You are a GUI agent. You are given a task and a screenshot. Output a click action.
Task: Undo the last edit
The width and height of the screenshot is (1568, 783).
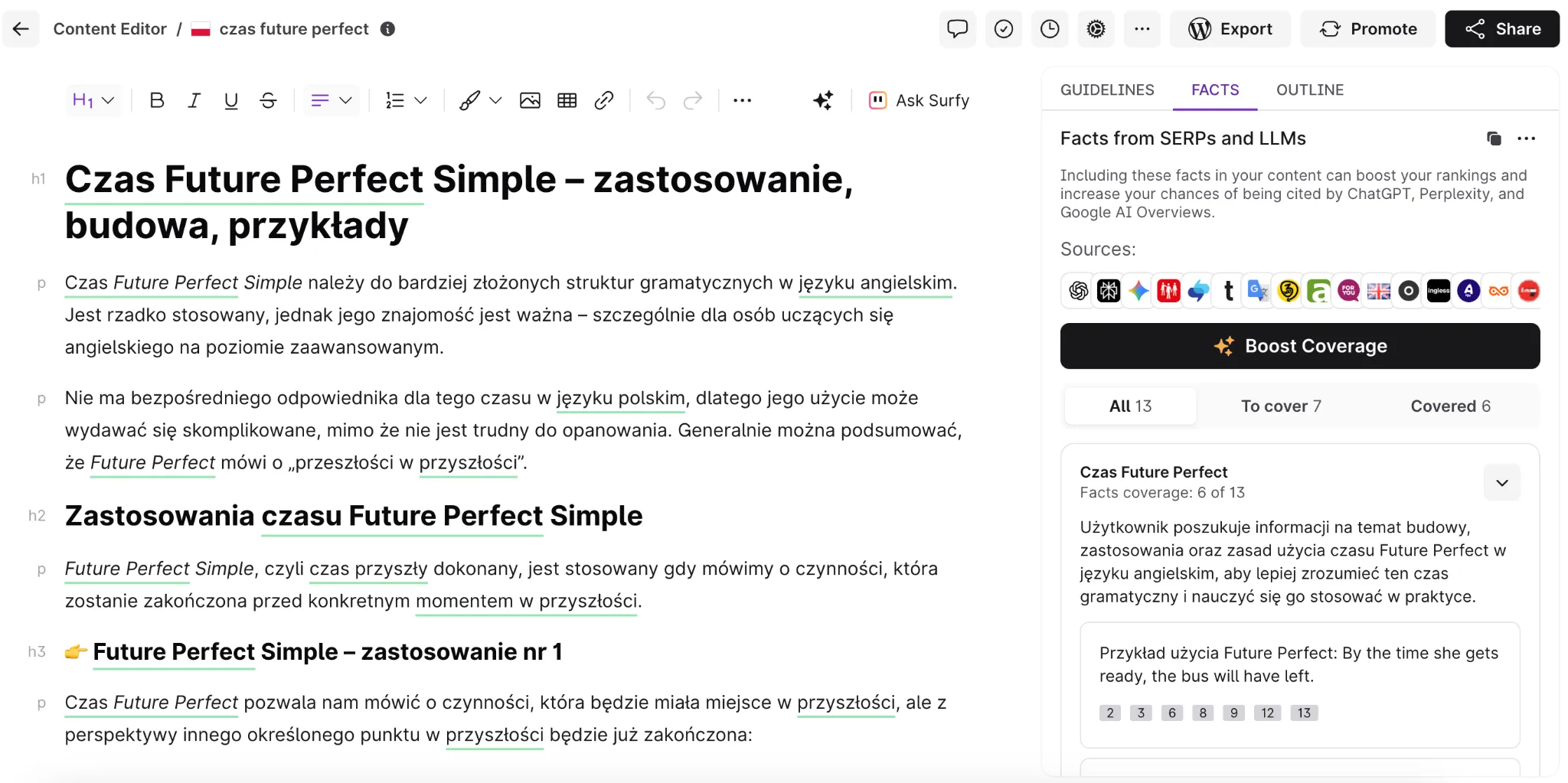click(x=655, y=100)
